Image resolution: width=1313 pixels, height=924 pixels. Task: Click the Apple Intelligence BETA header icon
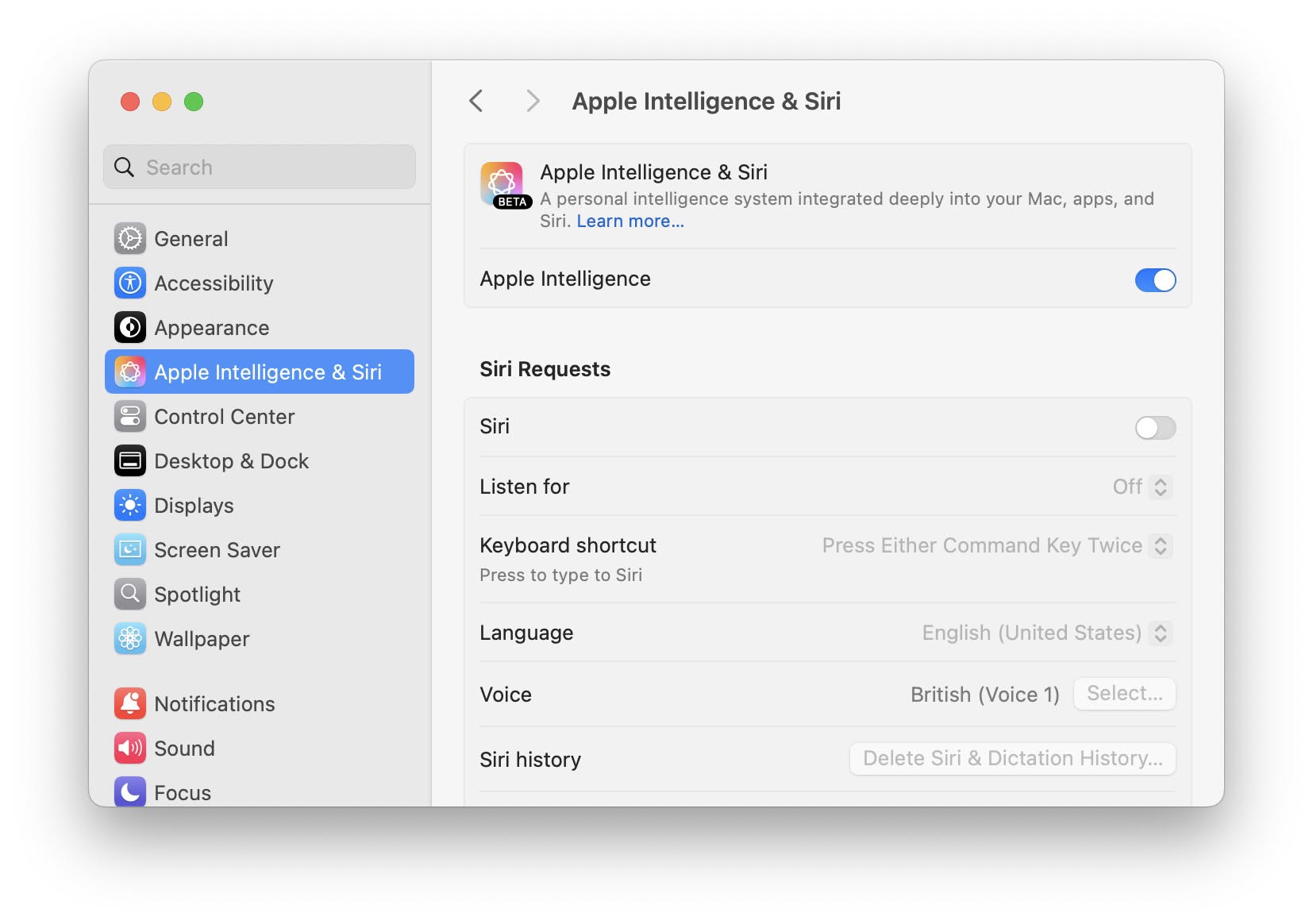pyautogui.click(x=505, y=185)
